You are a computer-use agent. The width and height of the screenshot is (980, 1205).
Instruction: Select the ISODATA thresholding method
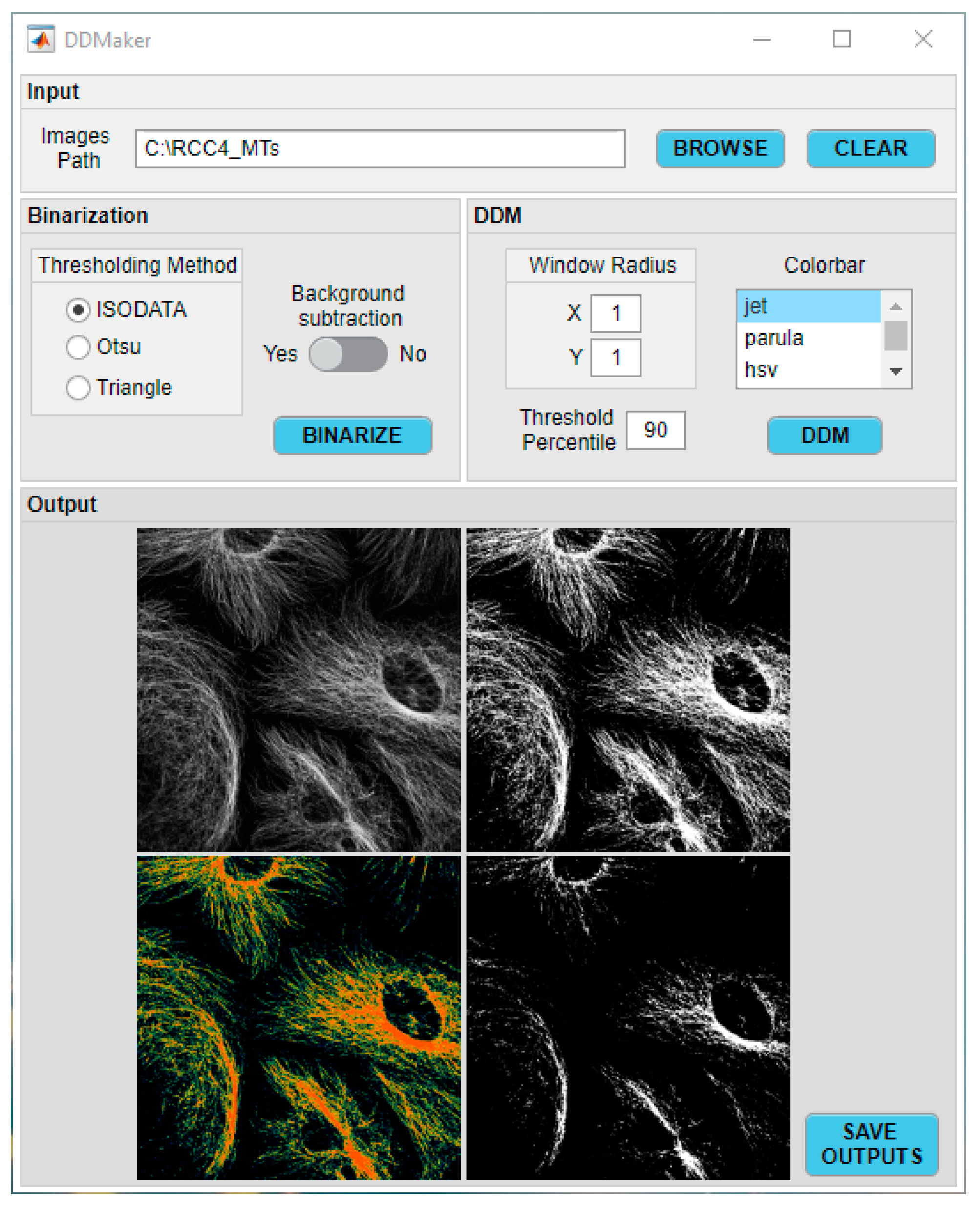(x=78, y=309)
